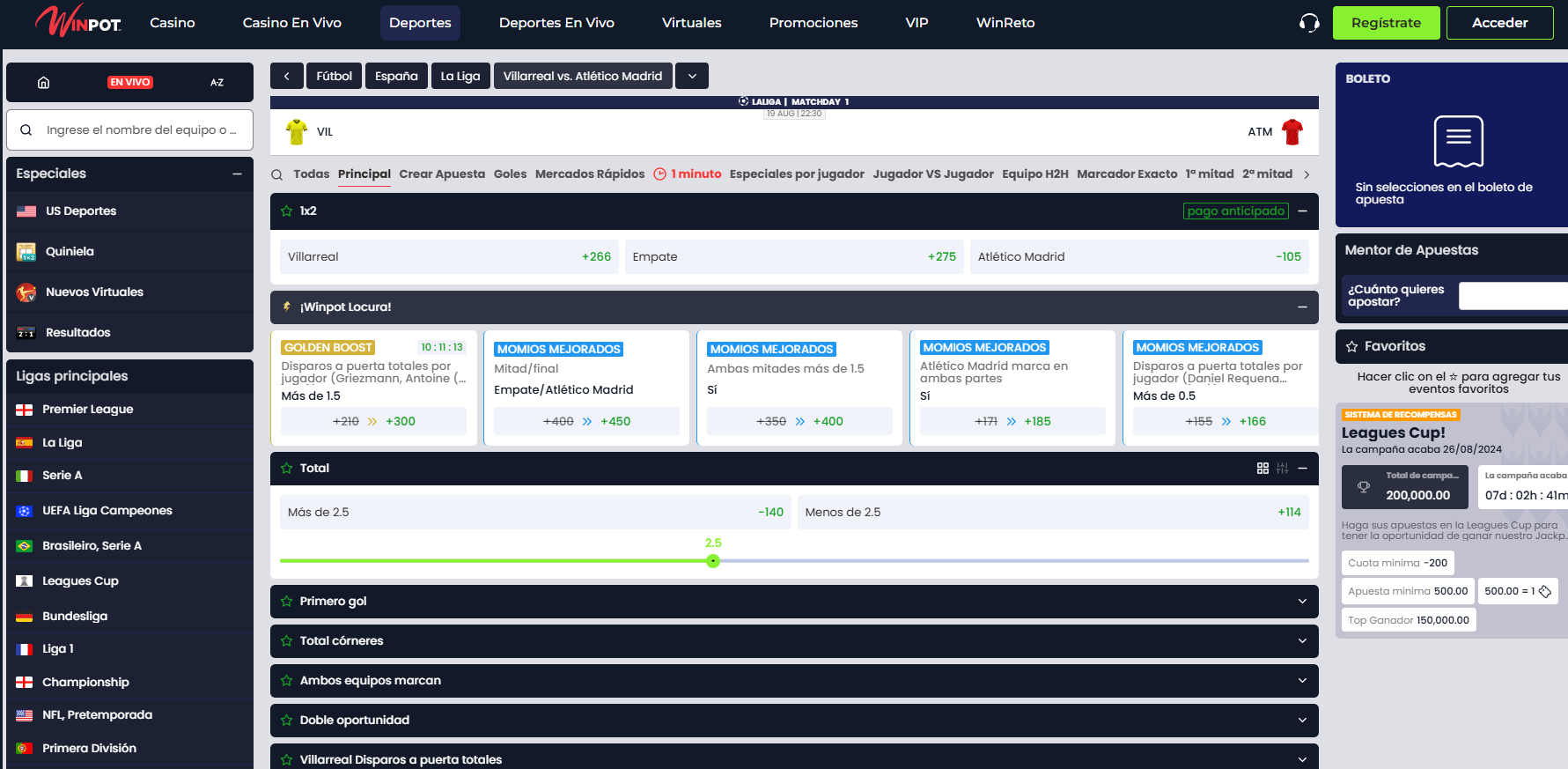This screenshot has width=1568, height=769.
Task: Click the price tag icon in rewards
Action: [1545, 591]
